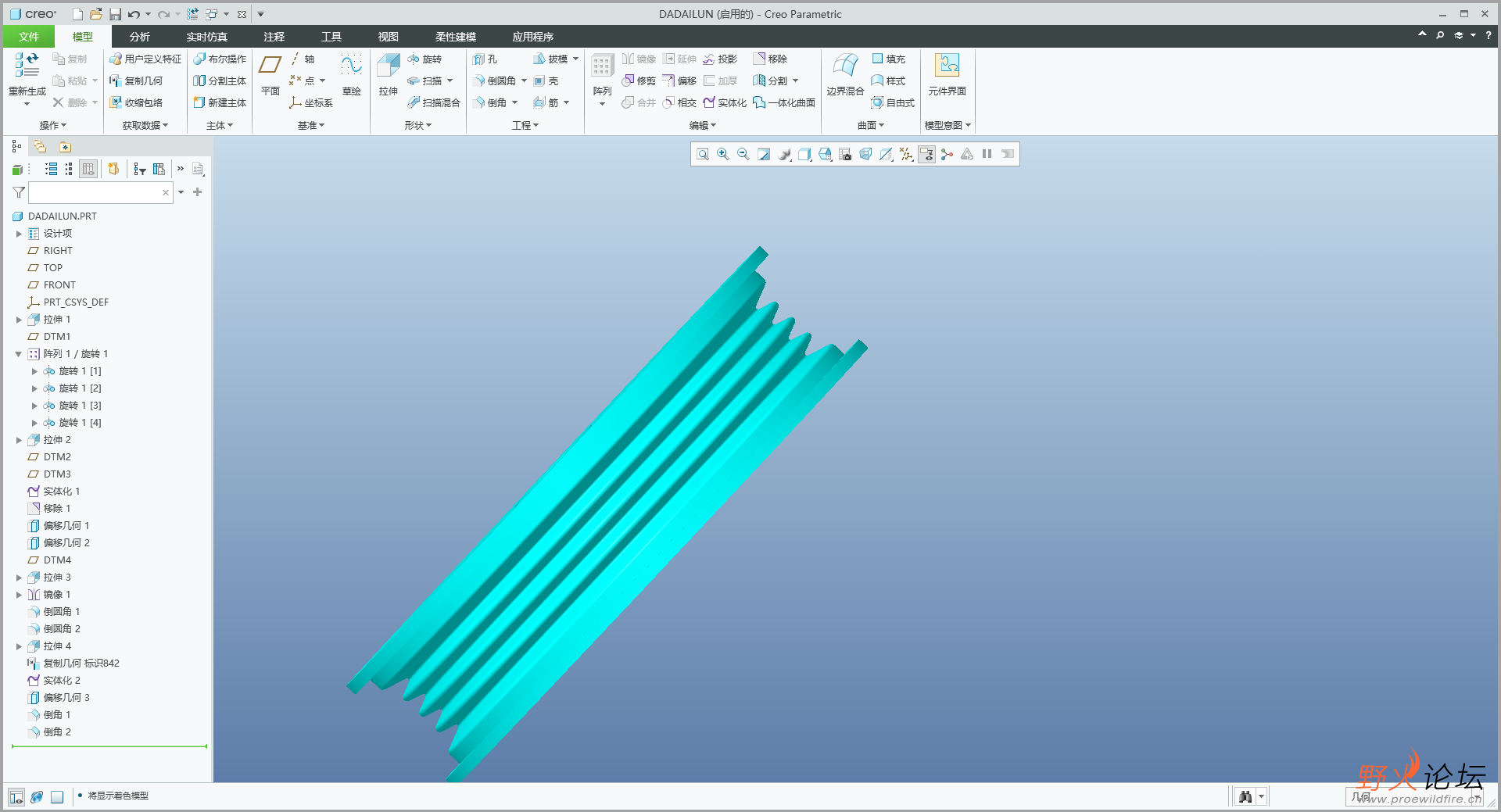The height and width of the screenshot is (812, 1501).
Task: Click the model tree search input field
Action: 100,192
